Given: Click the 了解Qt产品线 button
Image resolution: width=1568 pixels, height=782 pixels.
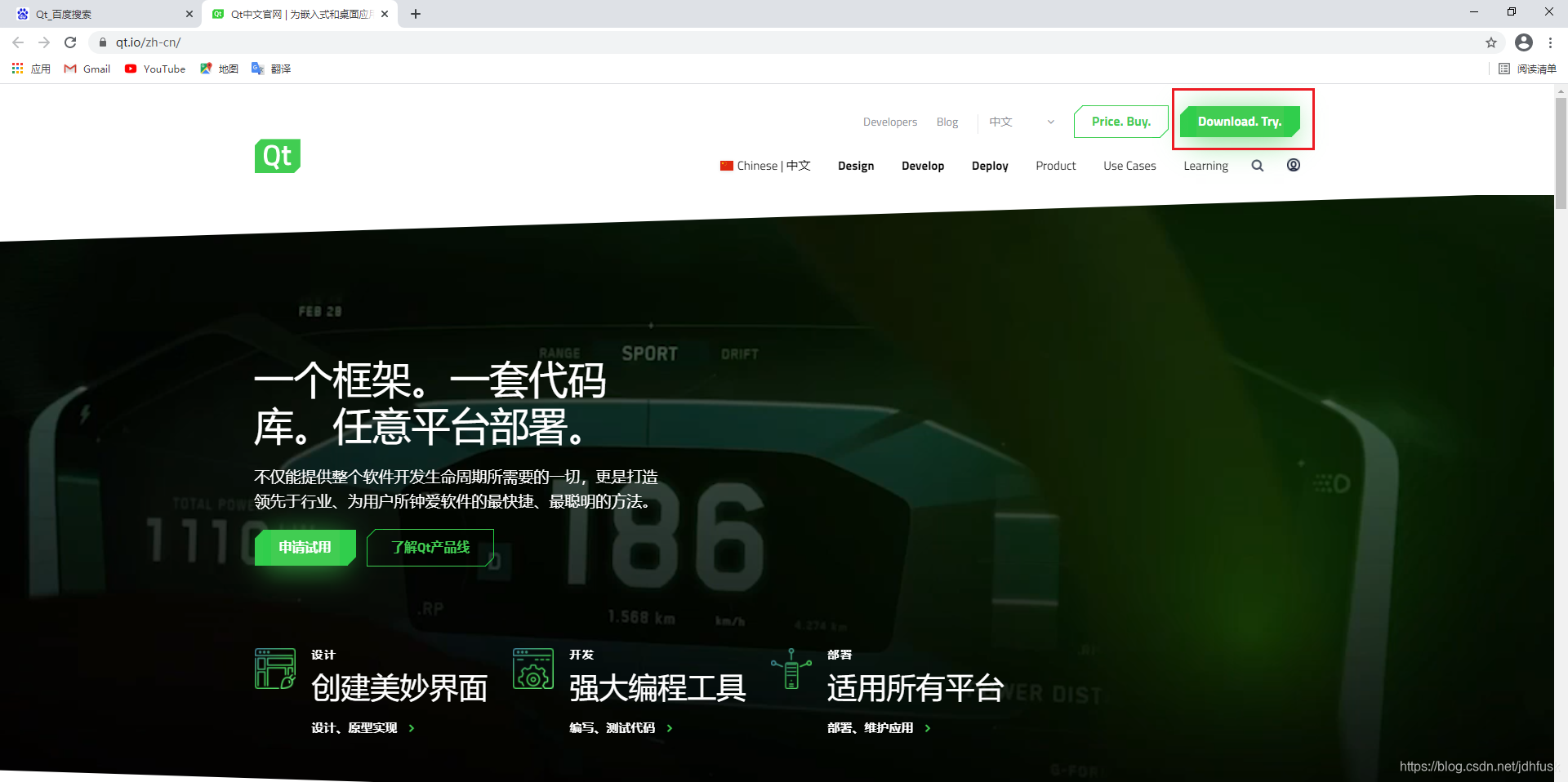Looking at the screenshot, I should (430, 548).
